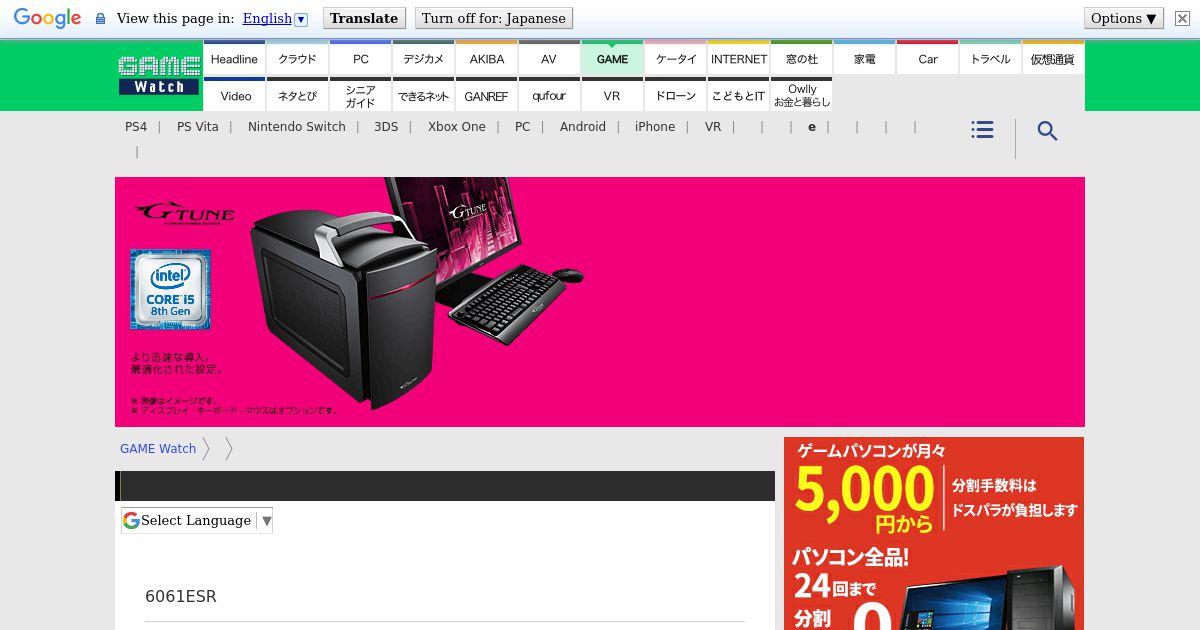This screenshot has height=630, width=1200.
Task: Go to PC link in platform row
Action: point(522,127)
